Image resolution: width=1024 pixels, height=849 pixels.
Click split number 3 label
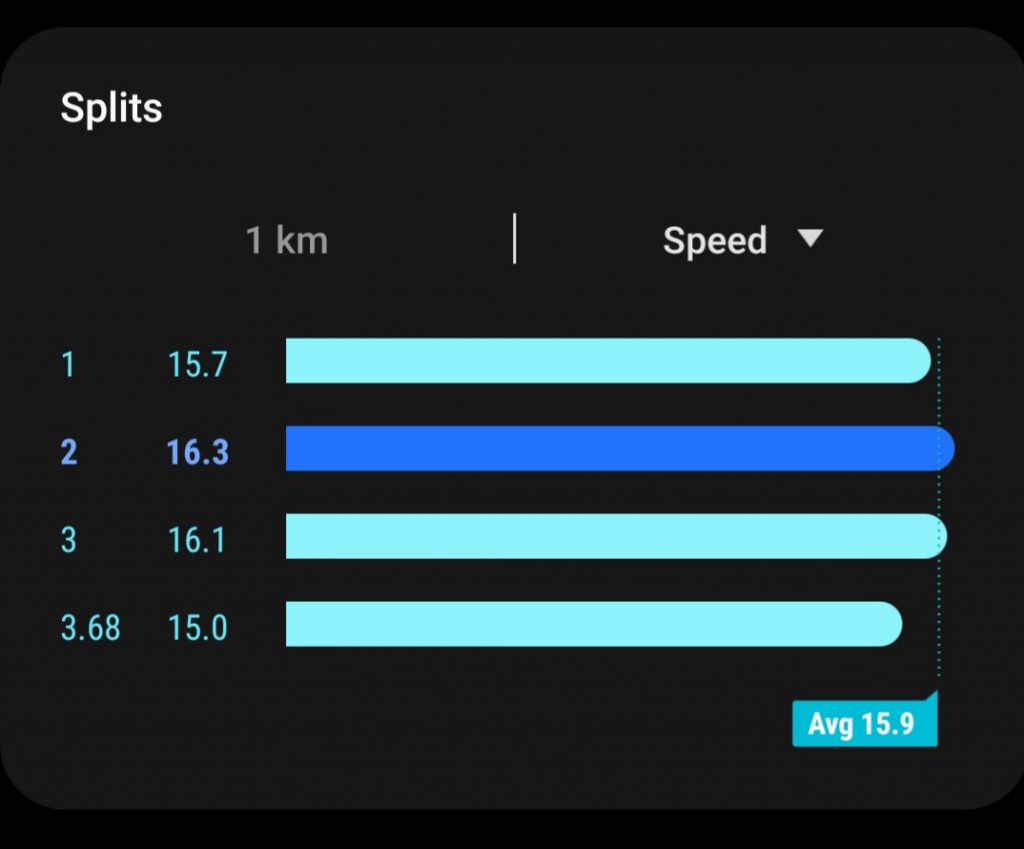69,540
